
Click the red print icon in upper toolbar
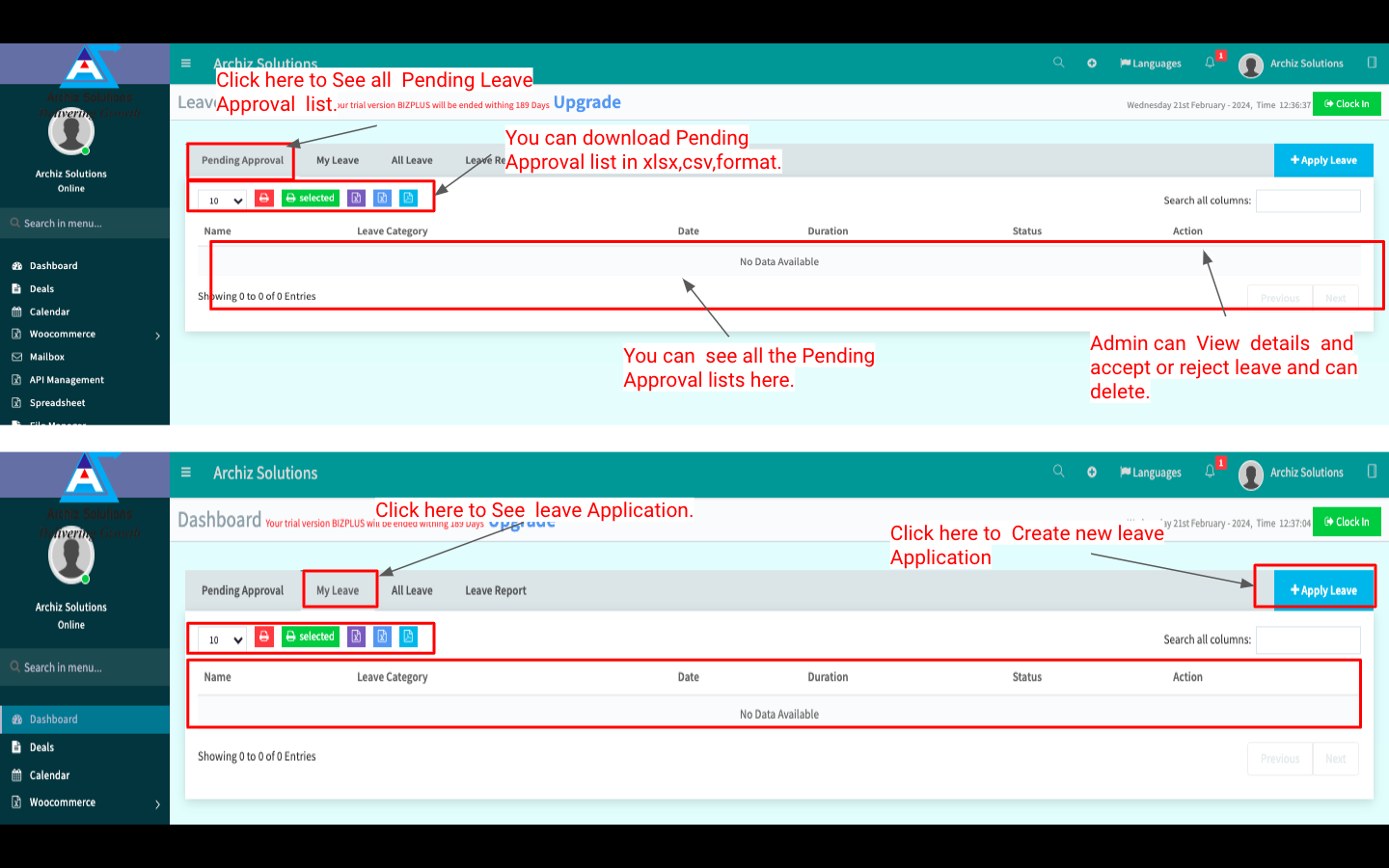(x=263, y=199)
